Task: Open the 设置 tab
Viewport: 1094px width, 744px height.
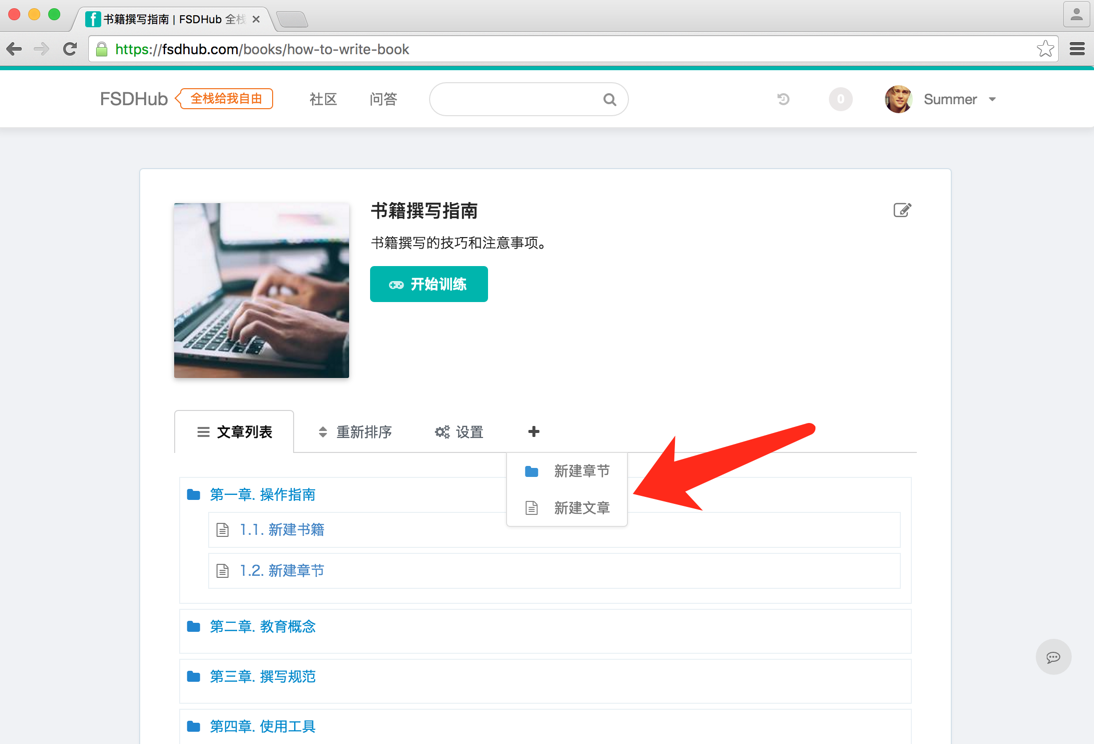Action: point(459,432)
